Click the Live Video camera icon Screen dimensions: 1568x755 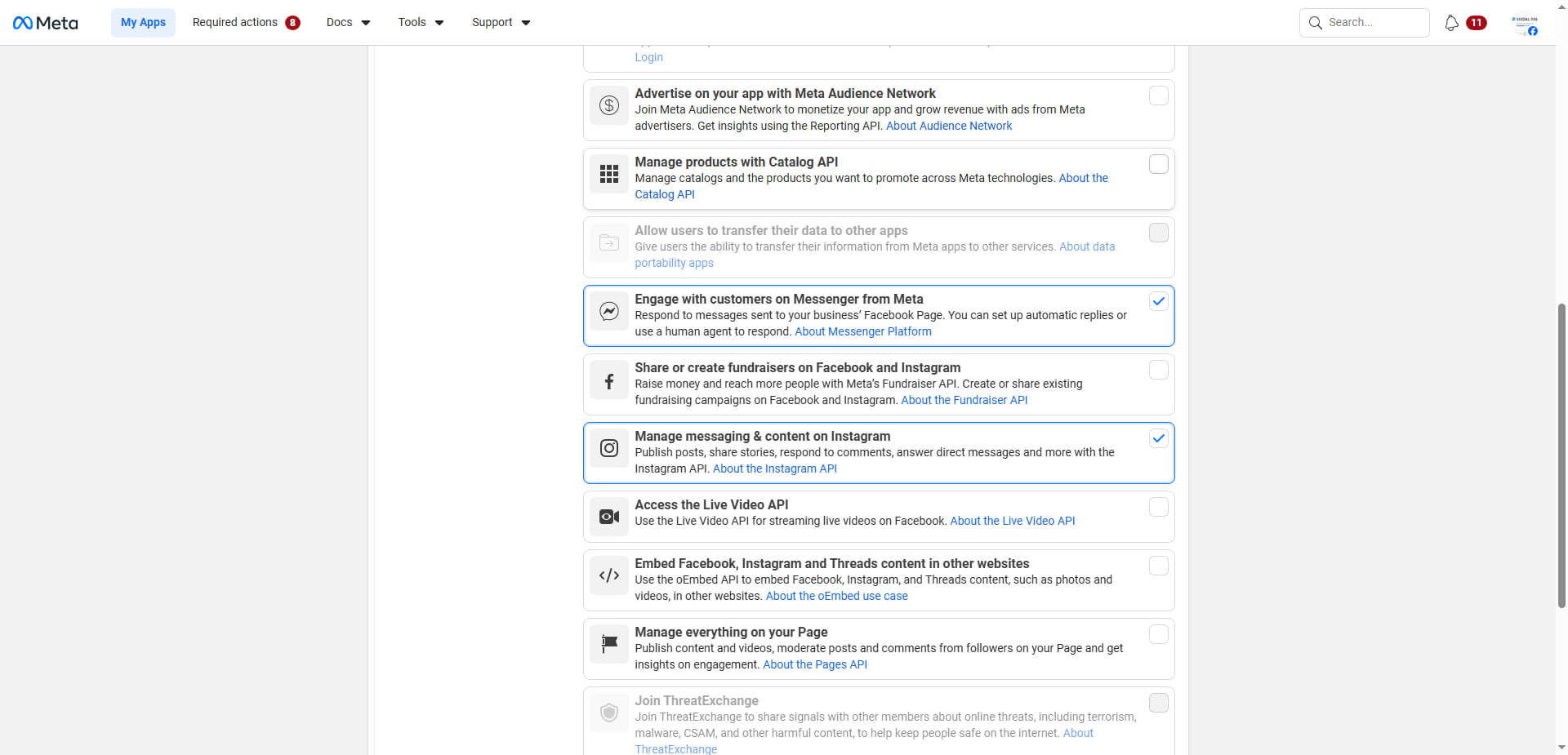pyautogui.click(x=608, y=517)
